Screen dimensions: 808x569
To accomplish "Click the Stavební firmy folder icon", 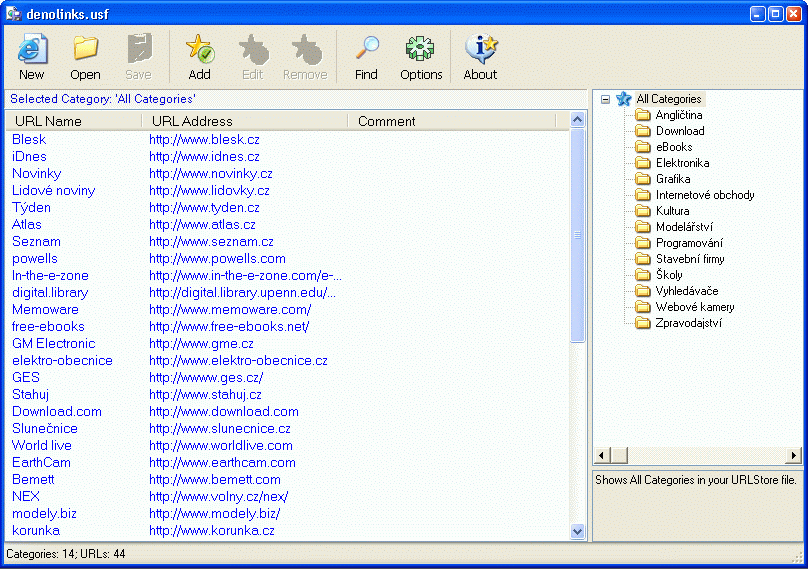I will click(x=643, y=258).
